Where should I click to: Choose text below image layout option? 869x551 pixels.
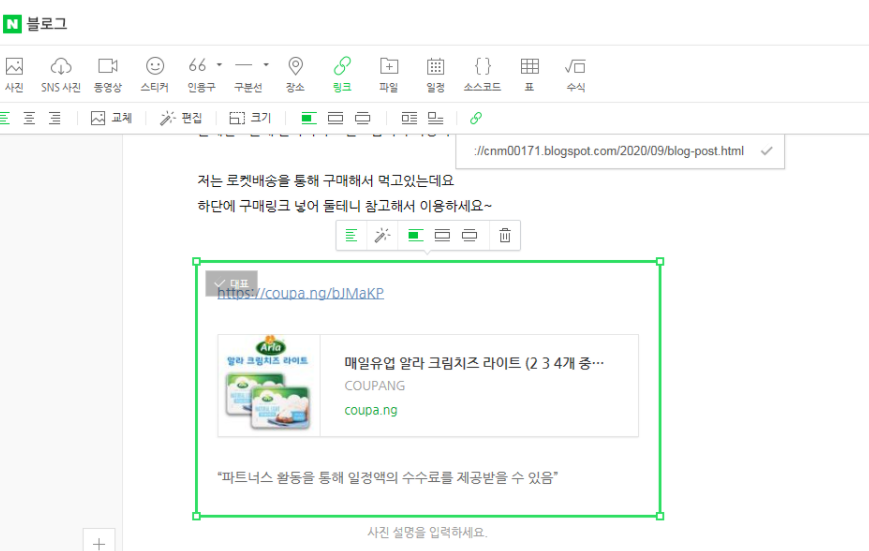(436, 118)
